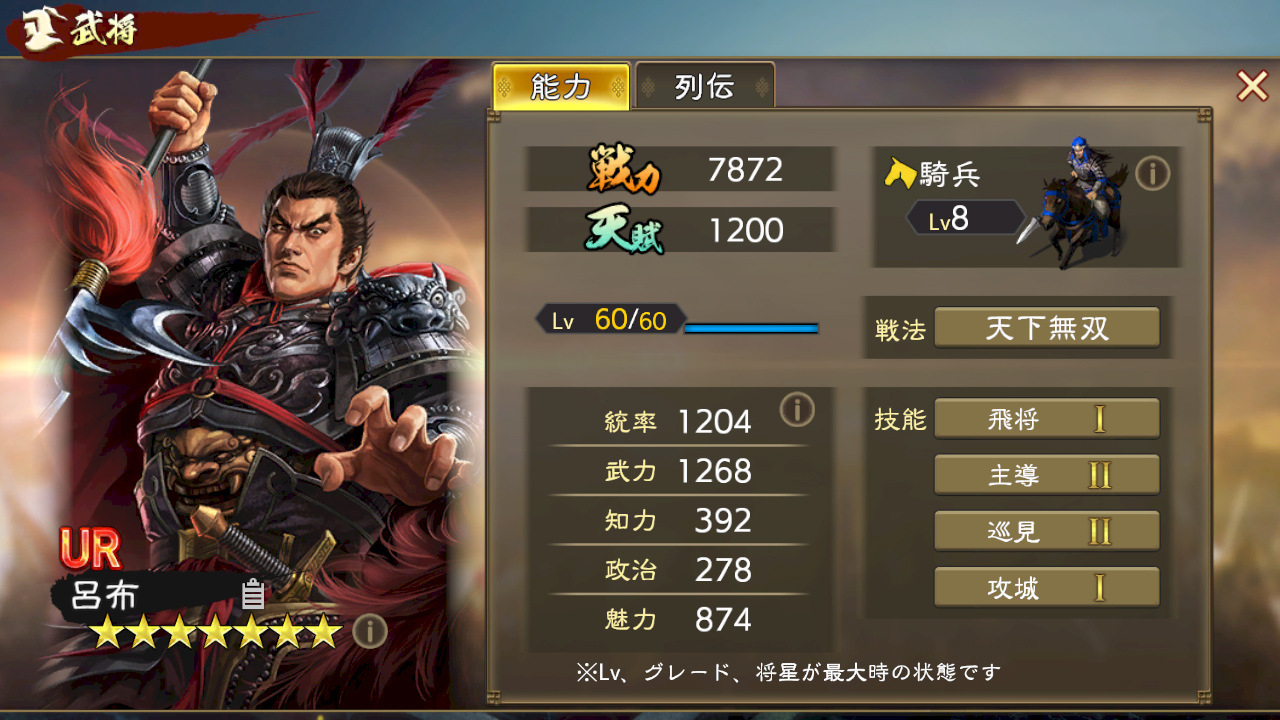Tap the yellow horse icon for 騎兵
Image resolution: width=1280 pixels, height=720 pixels.
click(x=901, y=174)
